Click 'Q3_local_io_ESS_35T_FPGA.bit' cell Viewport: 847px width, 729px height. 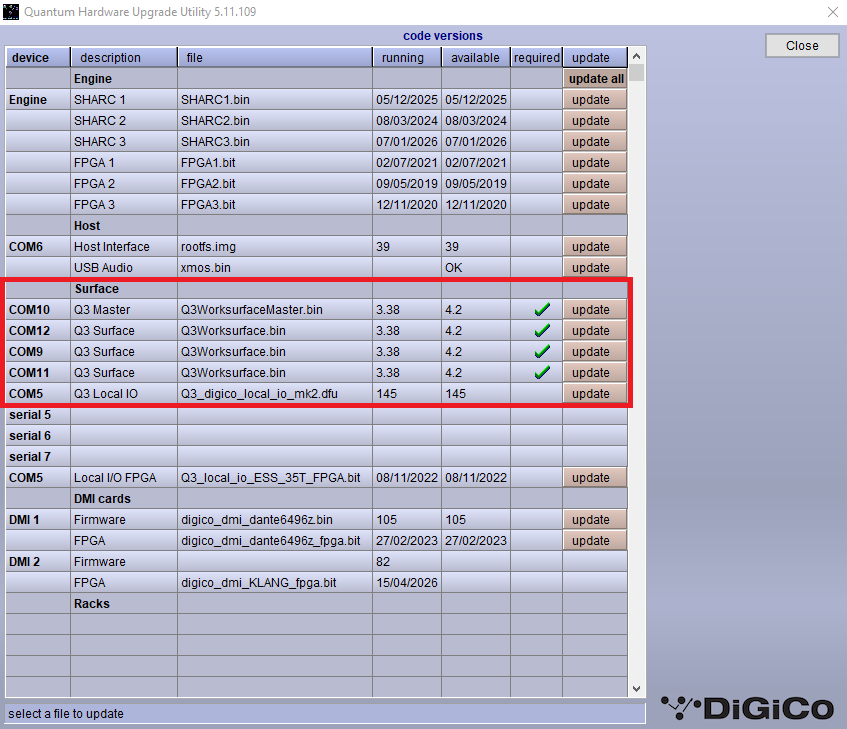[275, 478]
